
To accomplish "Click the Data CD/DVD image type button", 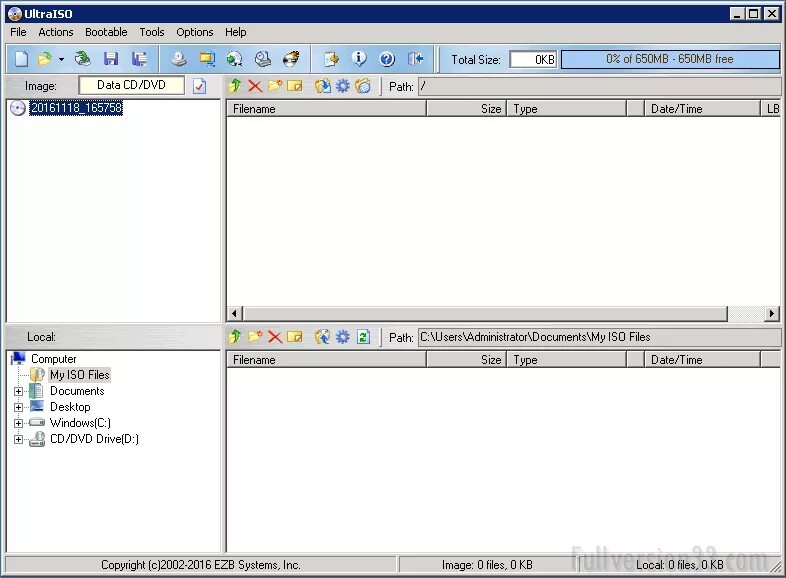I will point(131,85).
